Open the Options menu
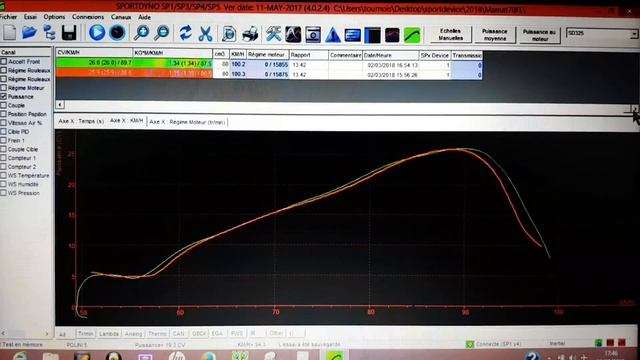Screen dimensions: 640x360 click(54, 17)
